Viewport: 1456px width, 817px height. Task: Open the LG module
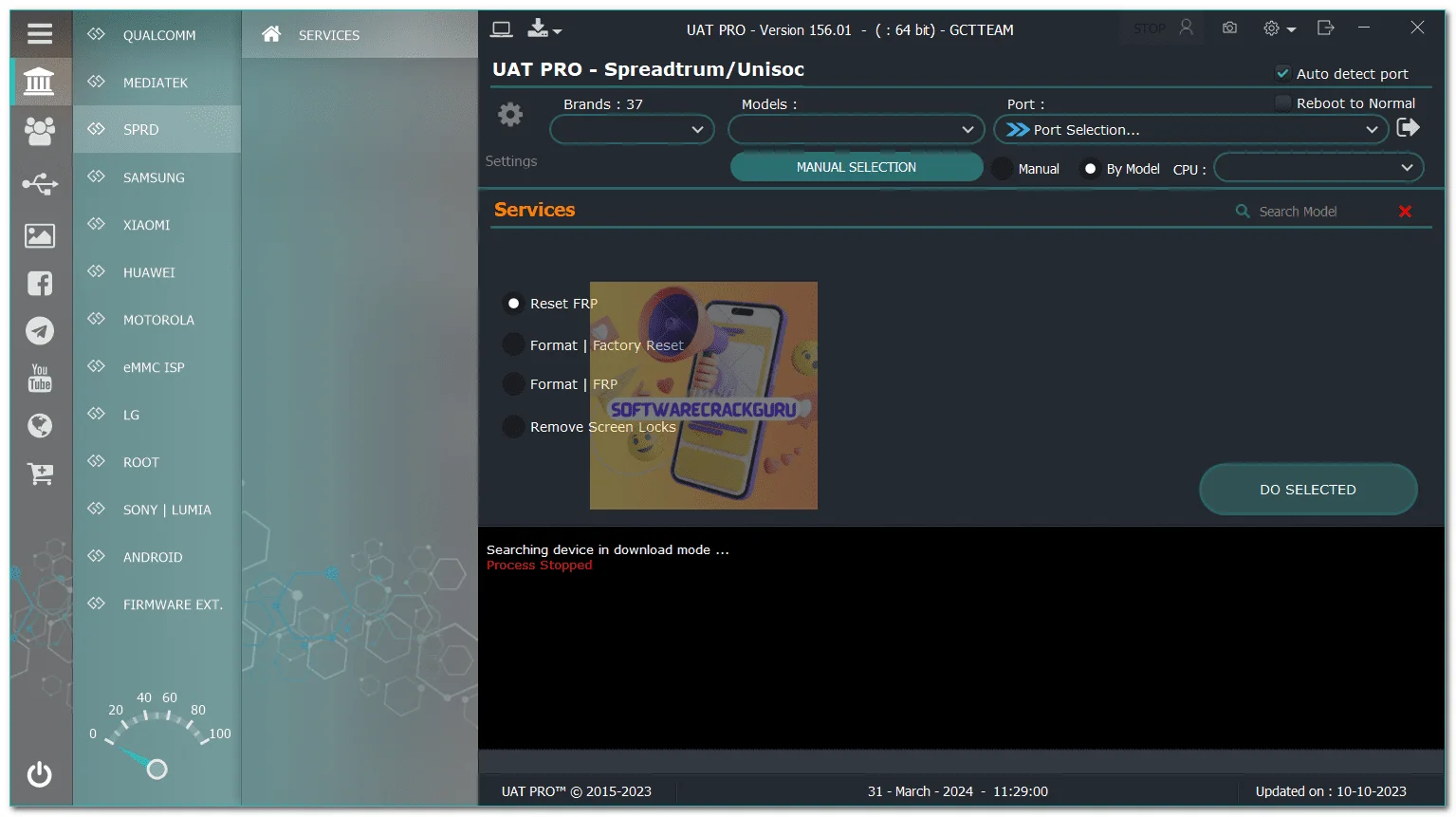pyautogui.click(x=157, y=415)
